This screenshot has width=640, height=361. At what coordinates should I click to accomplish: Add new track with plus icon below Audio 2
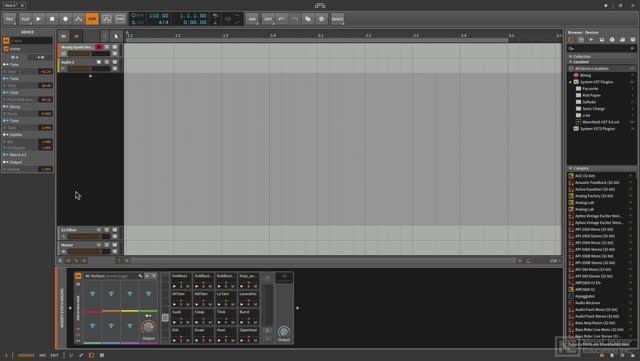point(90,76)
